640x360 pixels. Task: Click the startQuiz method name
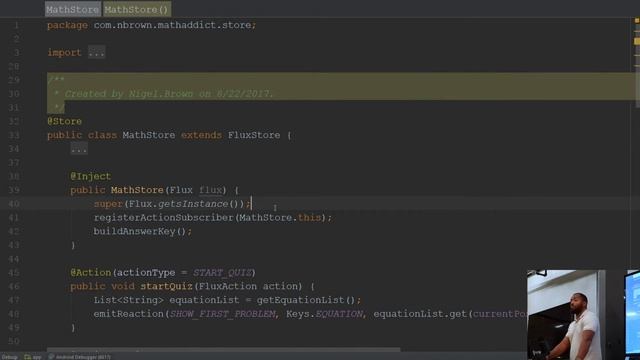[167, 287]
